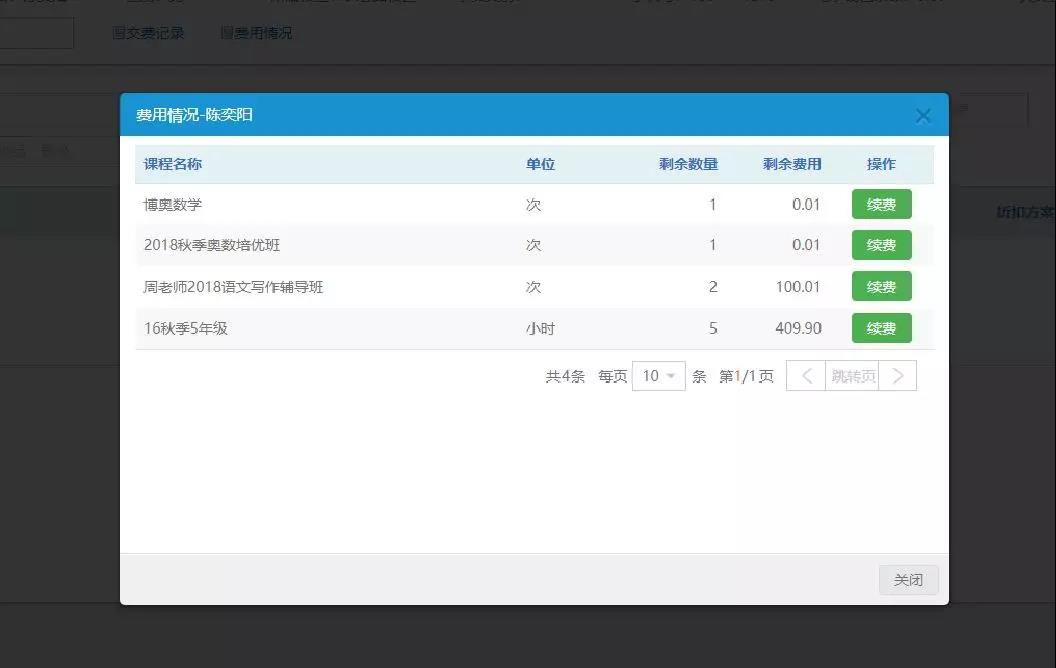
Task: Click the 课程名称 column header
Action: coord(173,164)
